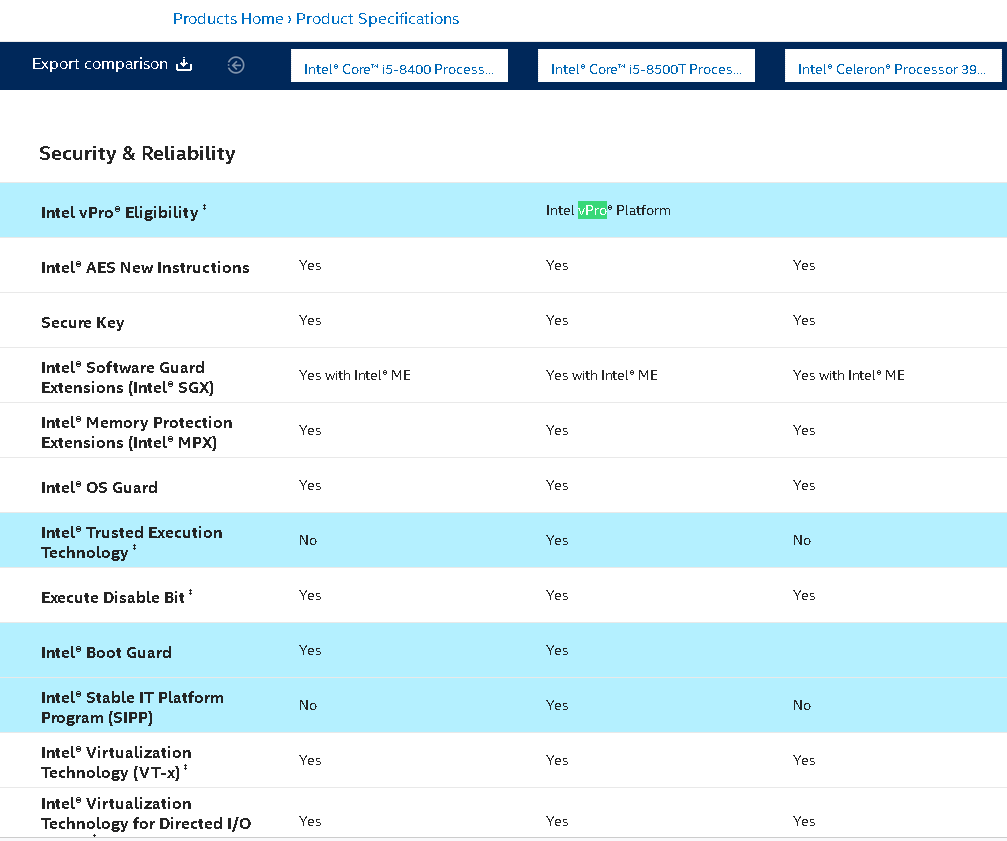Select the Intel Software Guard Extensions row label
1007x841 pixels.
(x=127, y=377)
